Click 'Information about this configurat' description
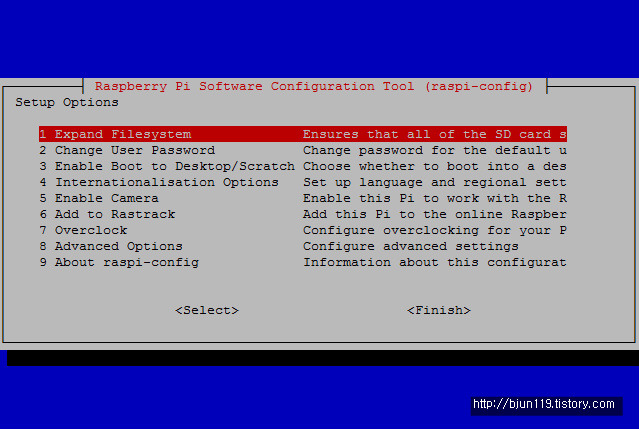This screenshot has height=429, width=639. [x=435, y=262]
